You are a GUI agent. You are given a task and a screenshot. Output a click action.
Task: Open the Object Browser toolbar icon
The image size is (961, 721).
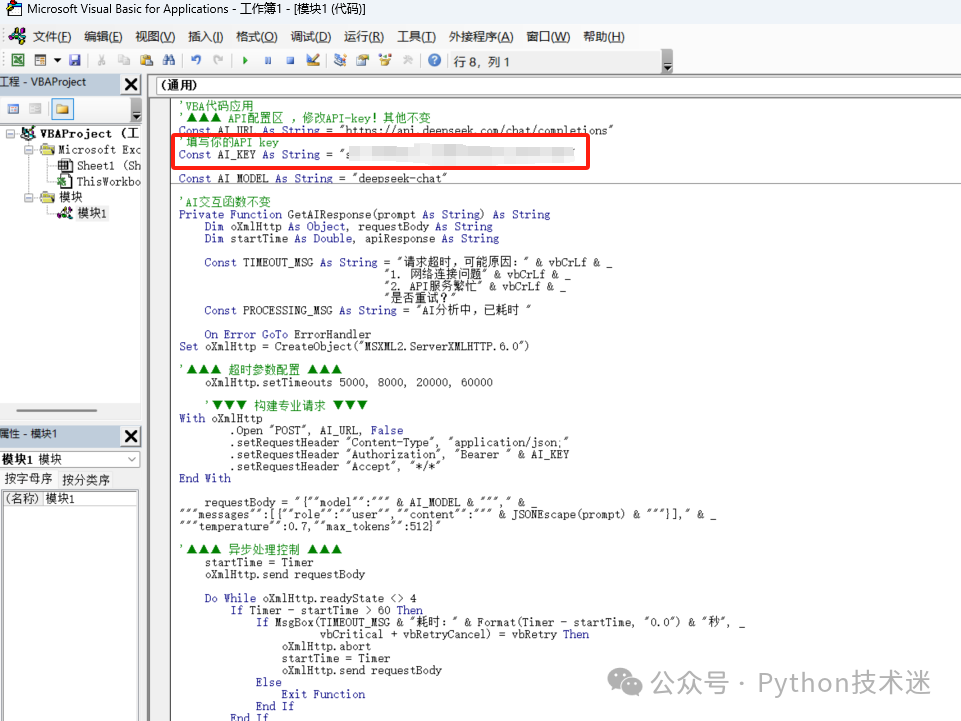pos(386,60)
